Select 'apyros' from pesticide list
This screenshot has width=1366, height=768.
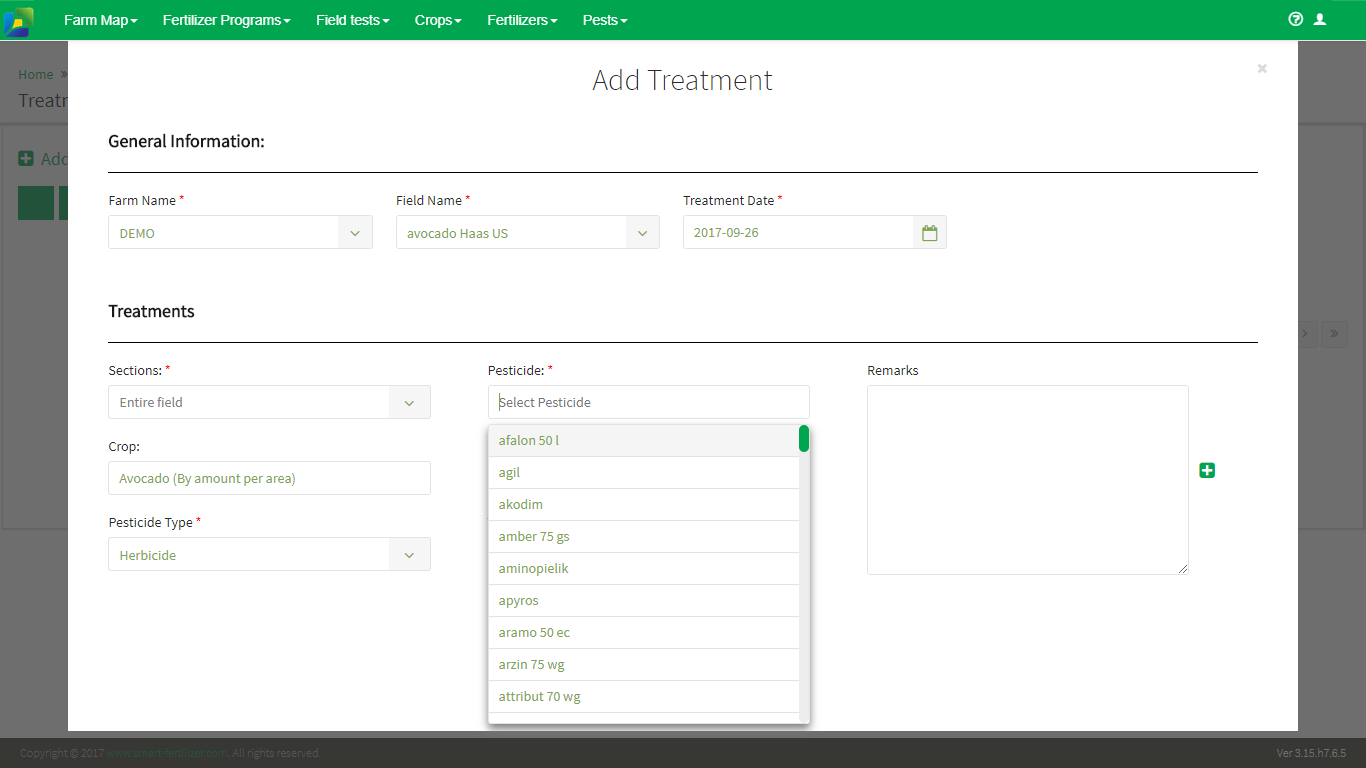[644, 601]
